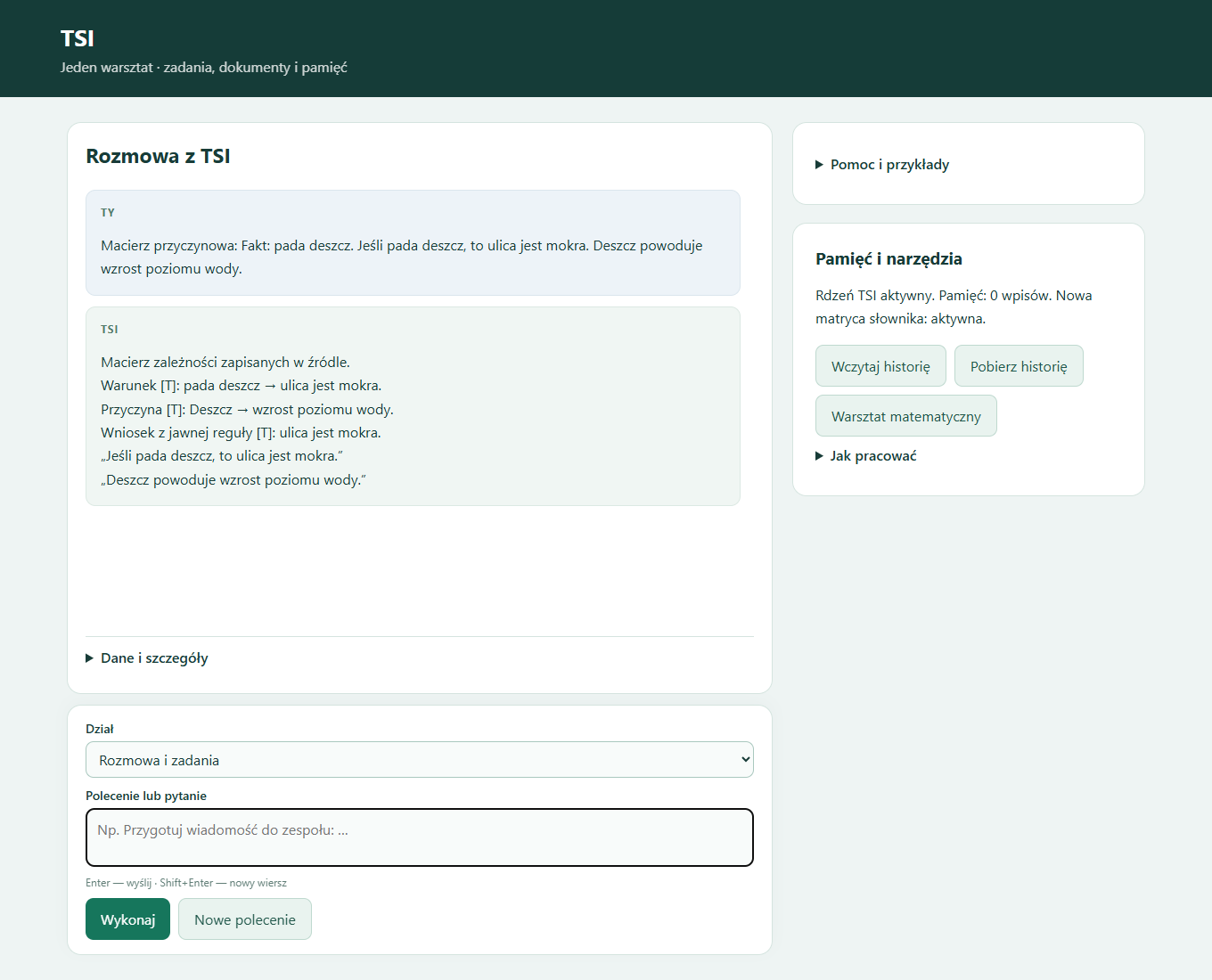Click the 'Wykonaj' button

[x=127, y=919]
